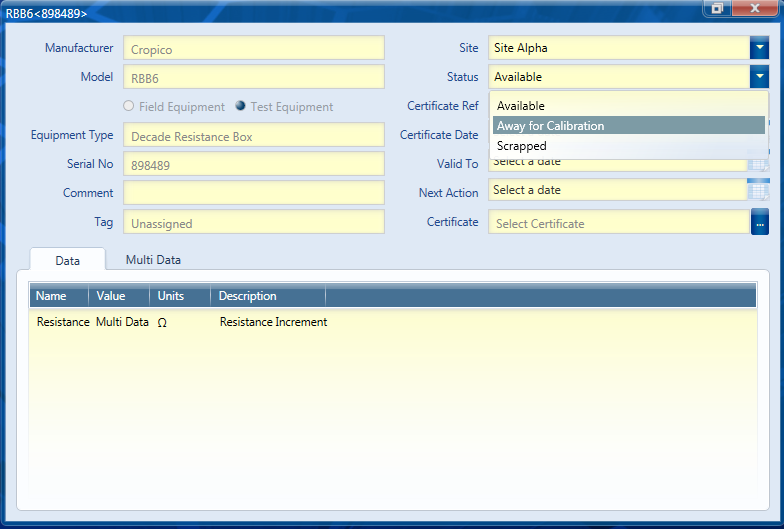This screenshot has width=784, height=529.
Task: Select the Resistance row name cell
Action: [63, 322]
